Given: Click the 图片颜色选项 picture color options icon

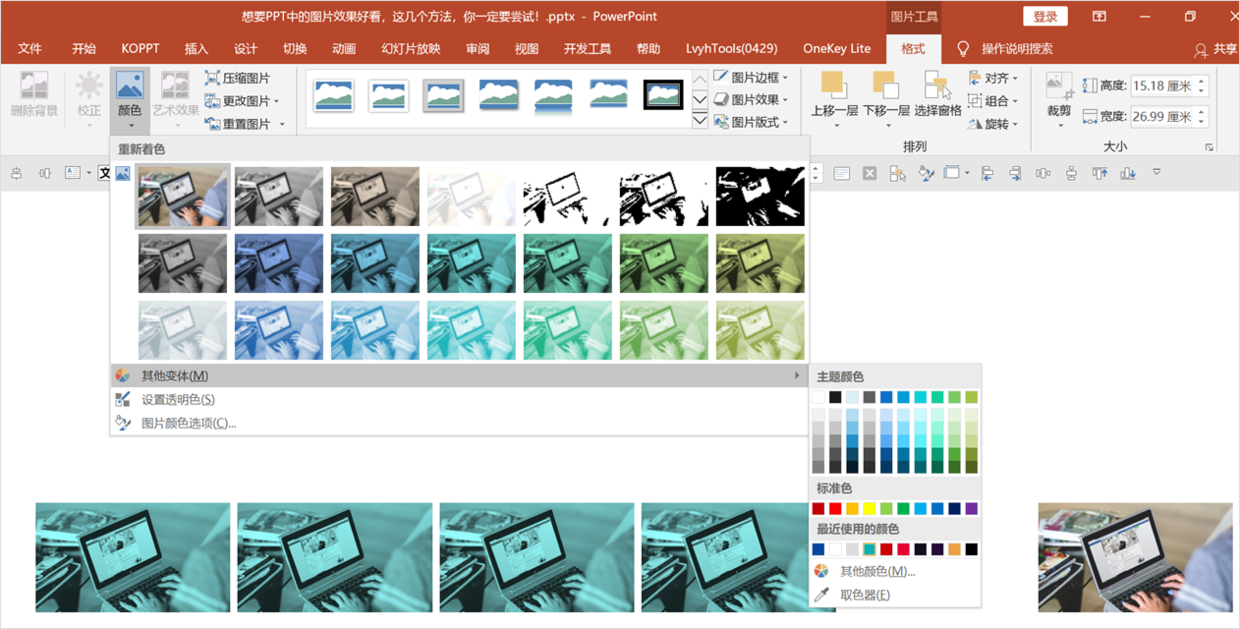Looking at the screenshot, I should 123,423.
